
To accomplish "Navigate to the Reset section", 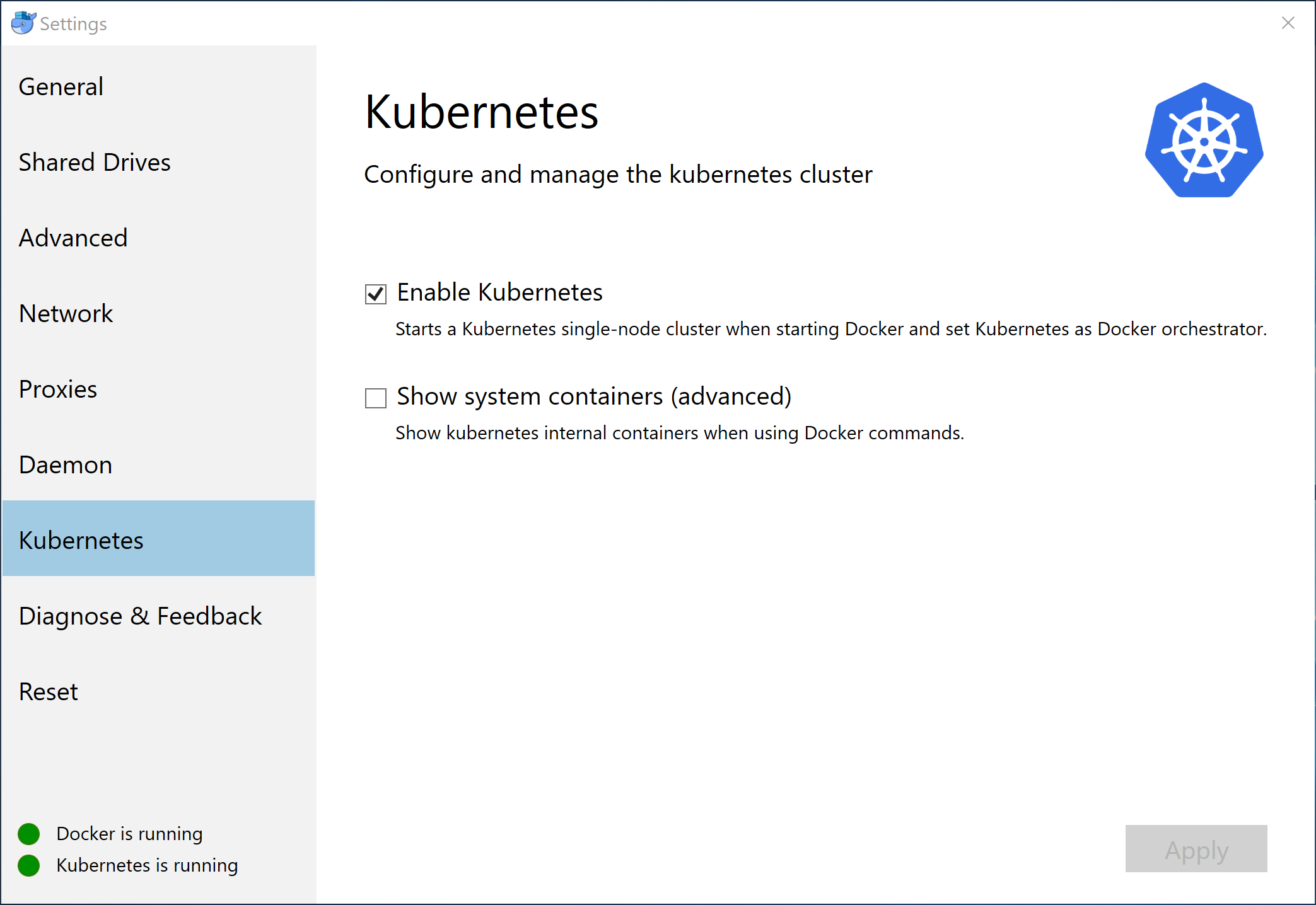I will coord(48,691).
